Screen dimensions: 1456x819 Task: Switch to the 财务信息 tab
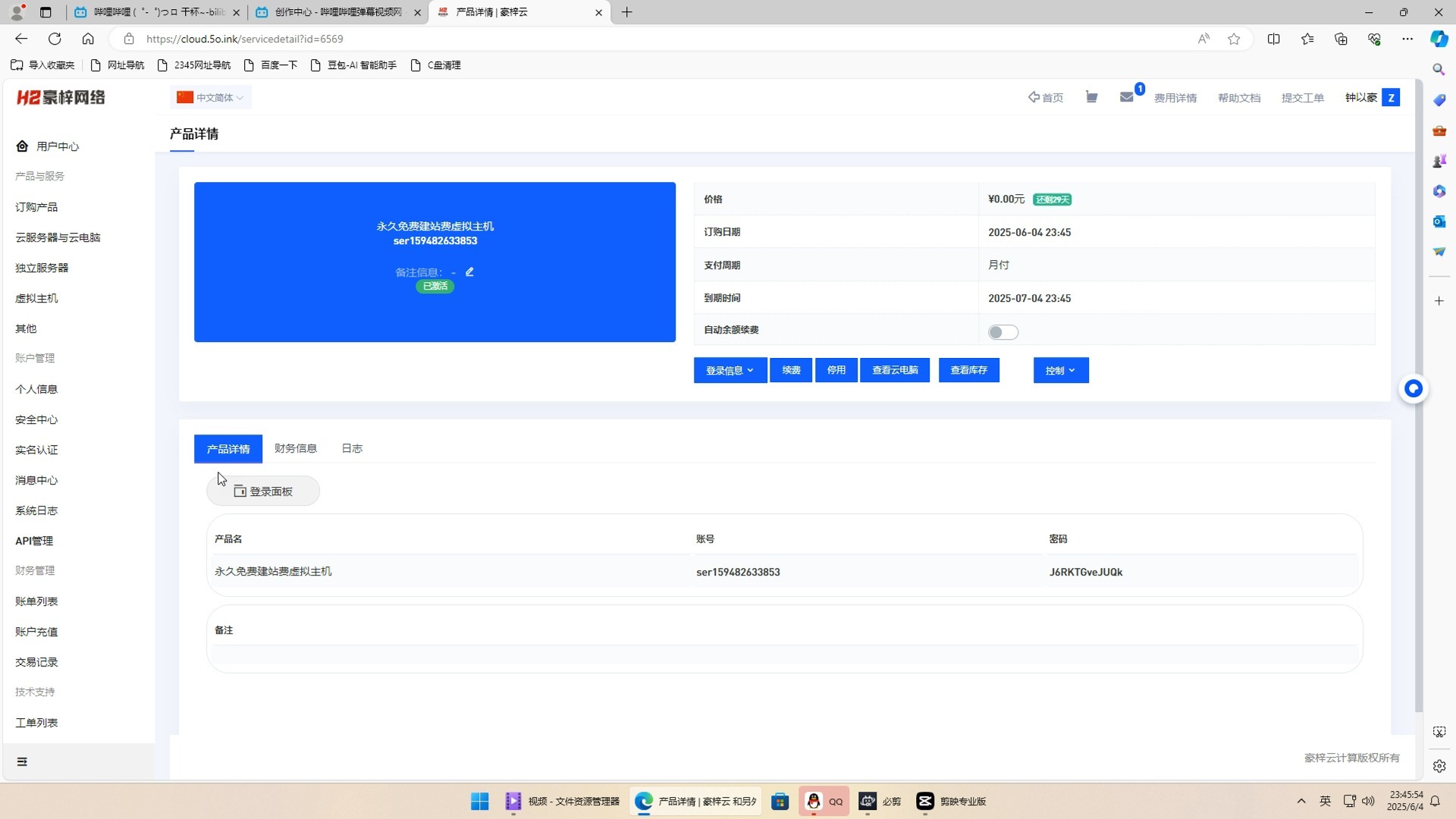296,448
